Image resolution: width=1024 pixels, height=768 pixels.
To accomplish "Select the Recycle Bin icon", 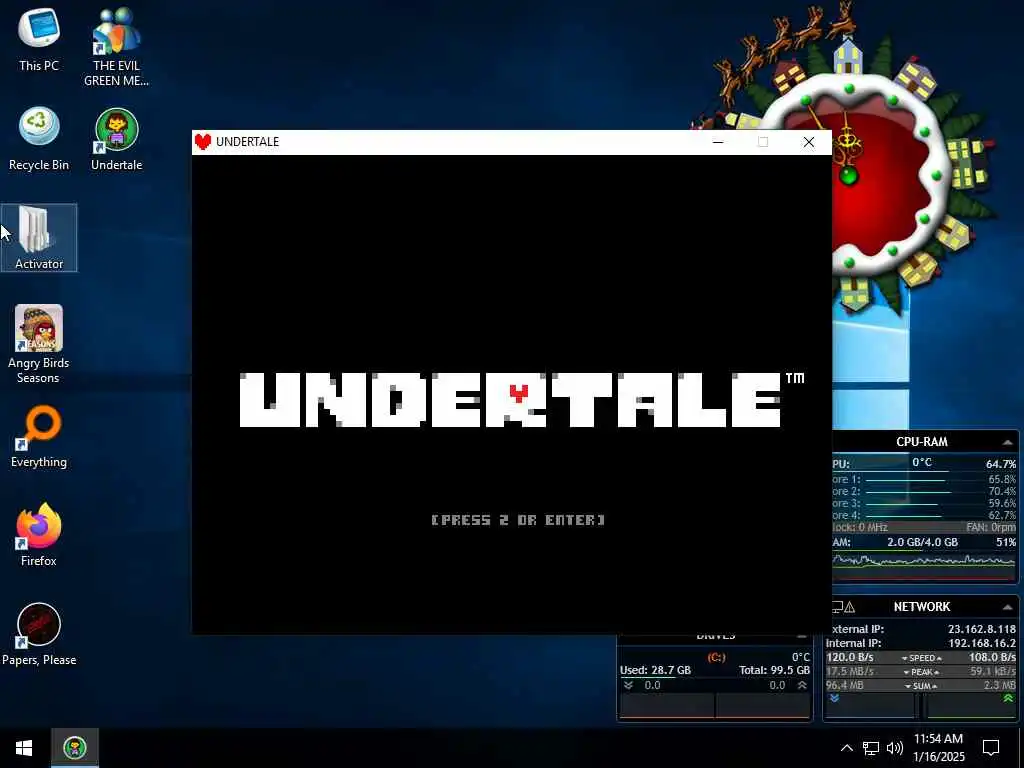I will (x=39, y=138).
